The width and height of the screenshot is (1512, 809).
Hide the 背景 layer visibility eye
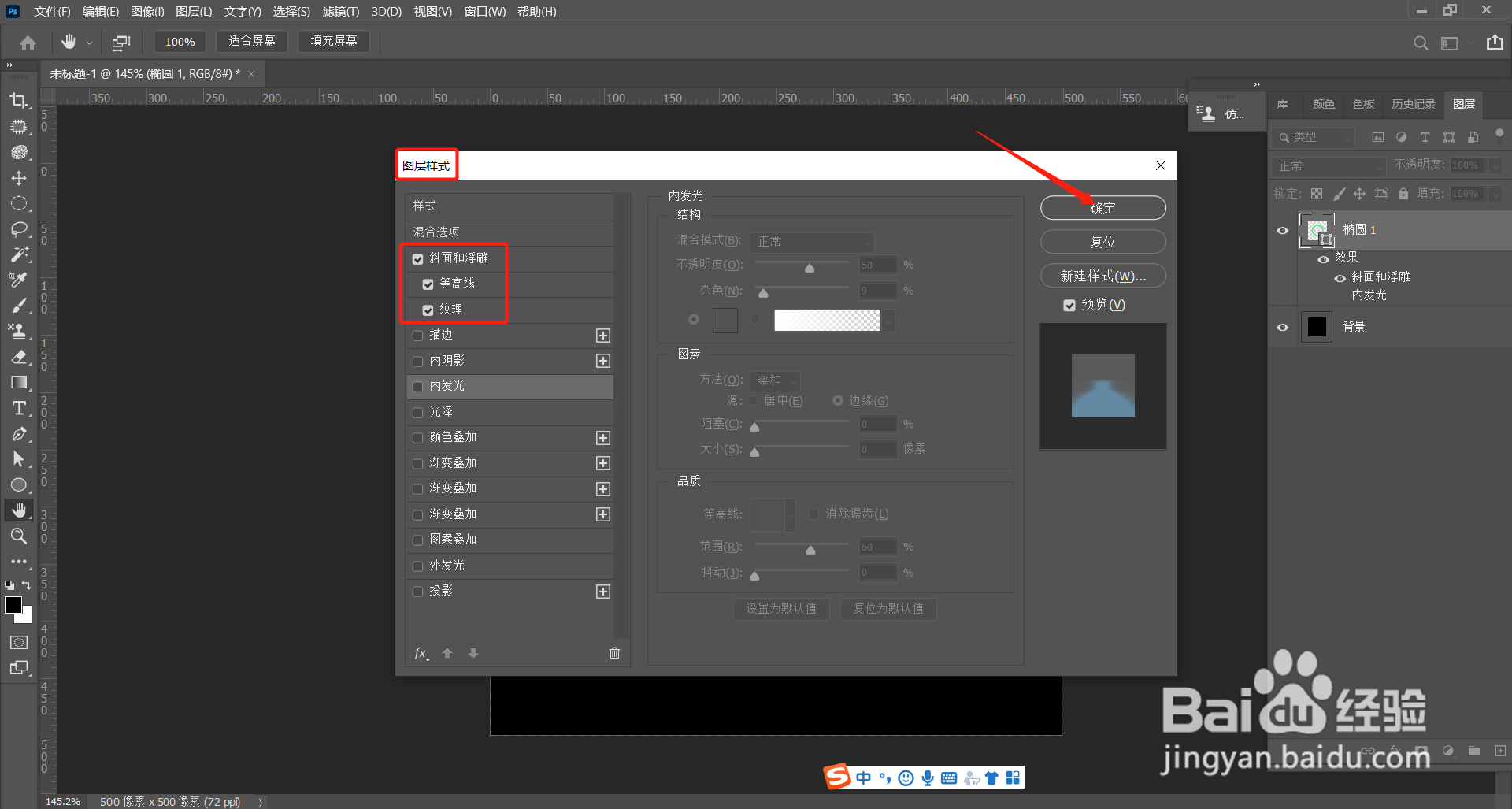tap(1282, 327)
